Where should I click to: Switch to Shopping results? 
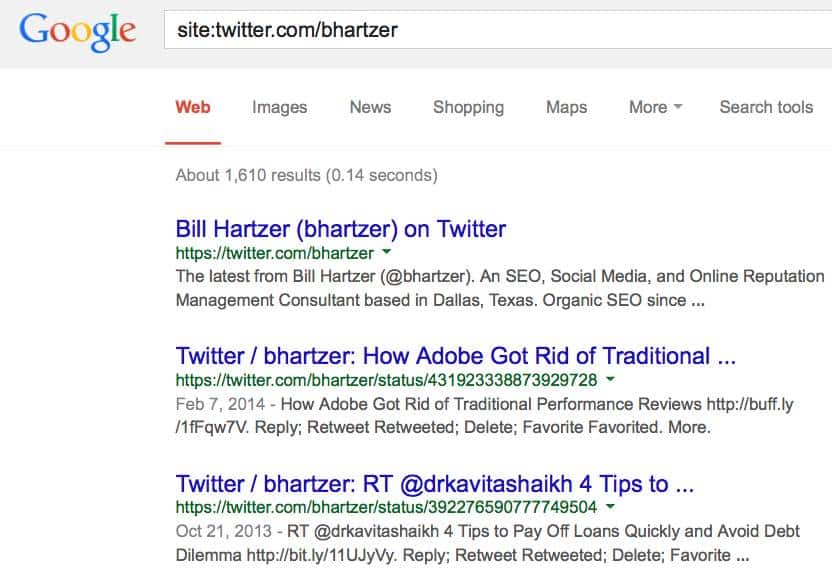pyautogui.click(x=469, y=107)
